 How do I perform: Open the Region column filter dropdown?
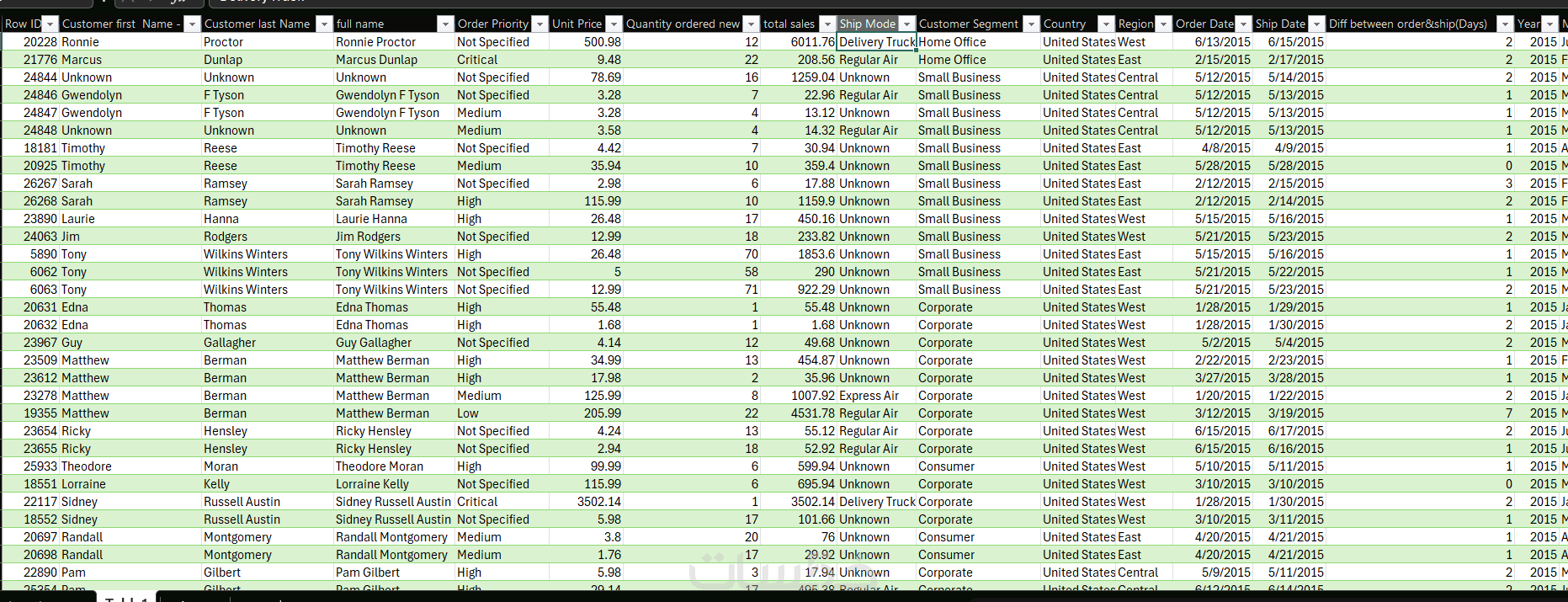coord(1163,24)
